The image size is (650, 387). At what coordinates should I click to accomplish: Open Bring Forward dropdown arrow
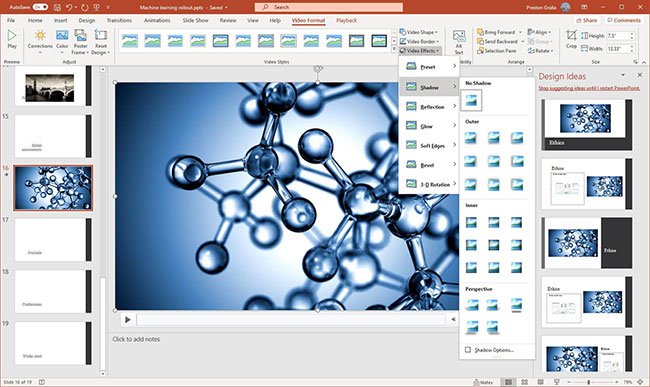(x=520, y=32)
